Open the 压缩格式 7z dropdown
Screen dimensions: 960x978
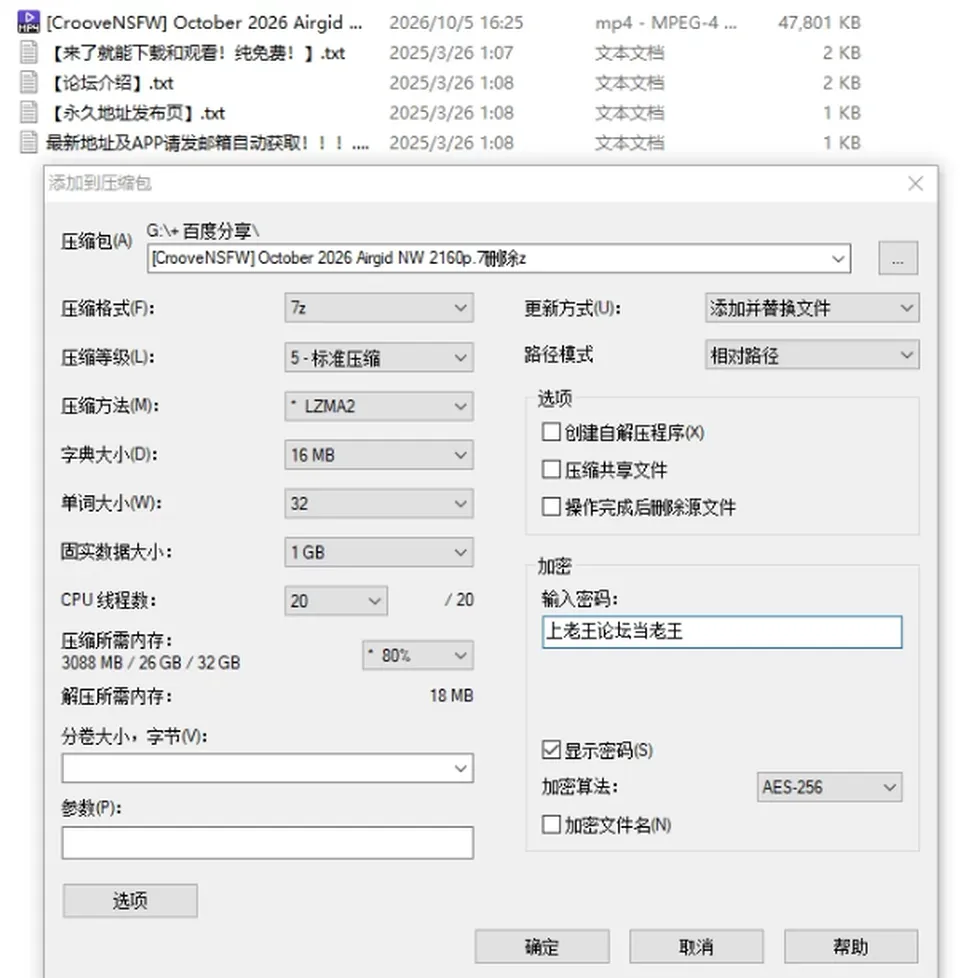point(379,307)
